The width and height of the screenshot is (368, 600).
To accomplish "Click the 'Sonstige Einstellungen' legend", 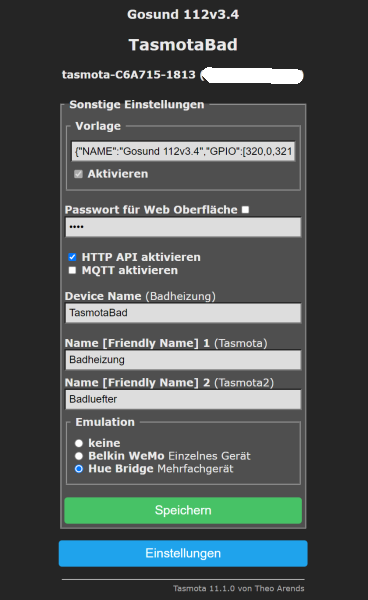I will click(137, 105).
